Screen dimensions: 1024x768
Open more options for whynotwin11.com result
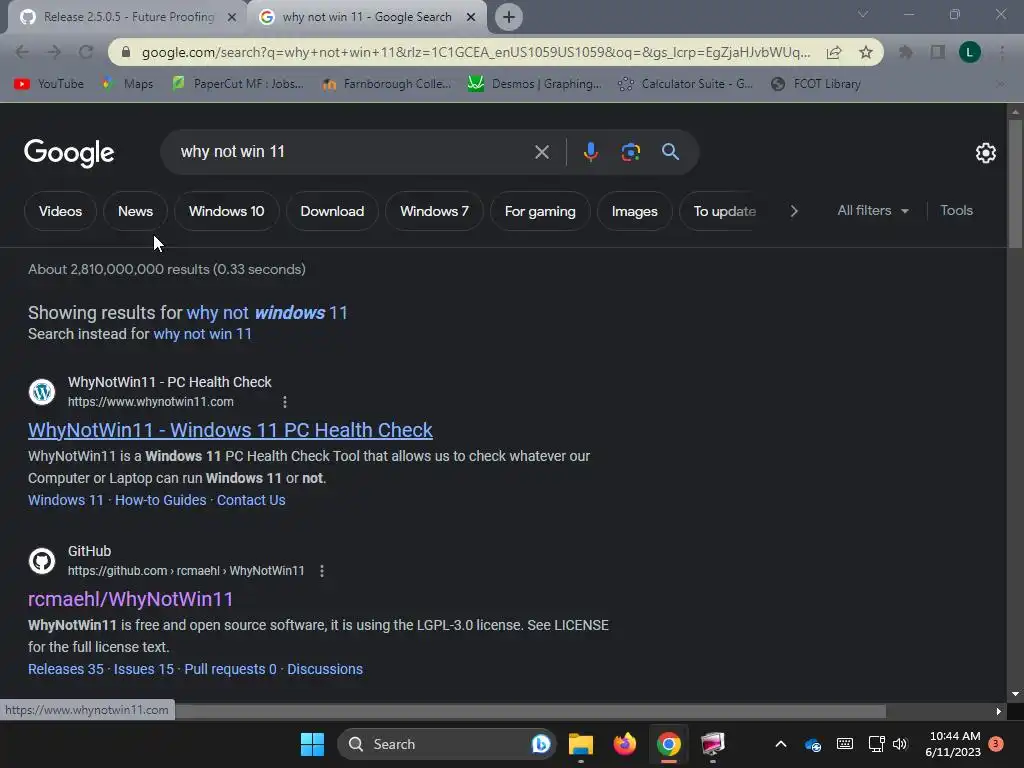[x=285, y=402]
